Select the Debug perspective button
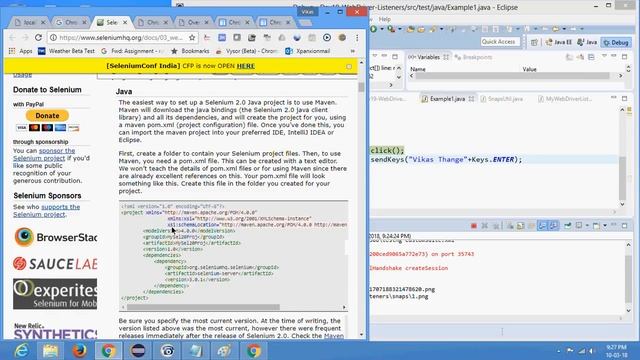The image size is (640, 360). (x=616, y=42)
